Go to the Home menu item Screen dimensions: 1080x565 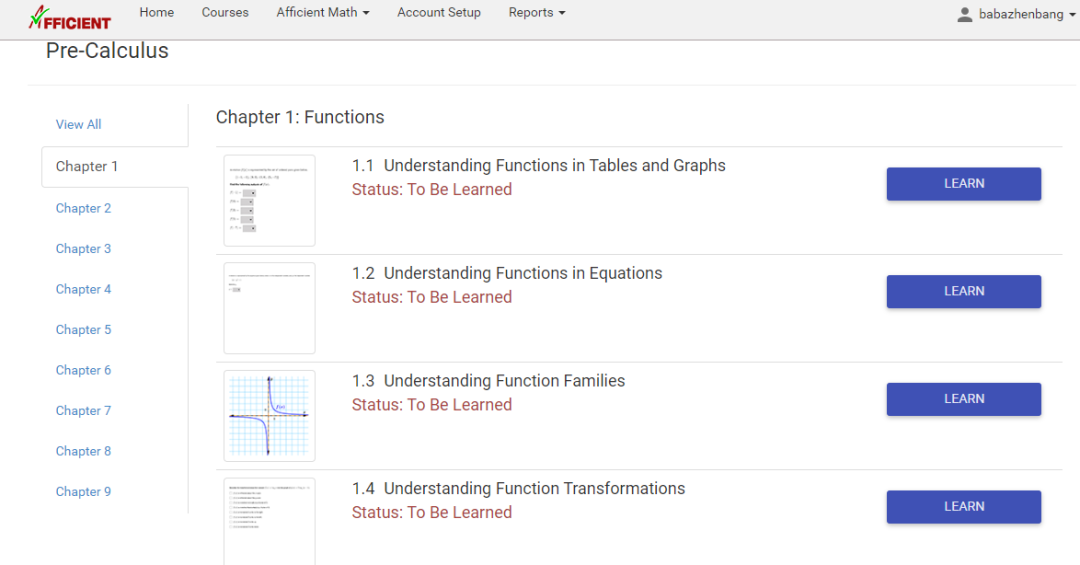point(156,13)
